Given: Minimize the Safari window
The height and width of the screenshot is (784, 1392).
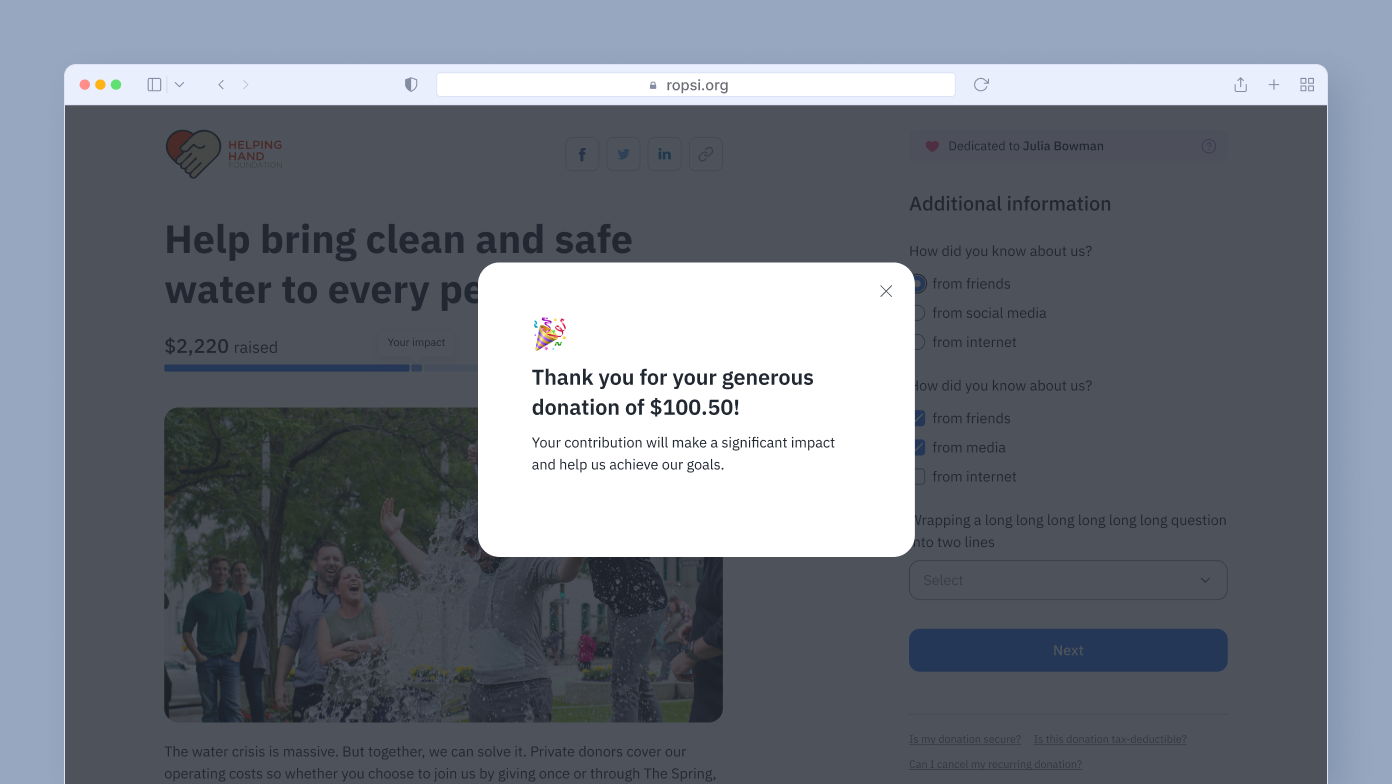Looking at the screenshot, I should click(x=100, y=85).
